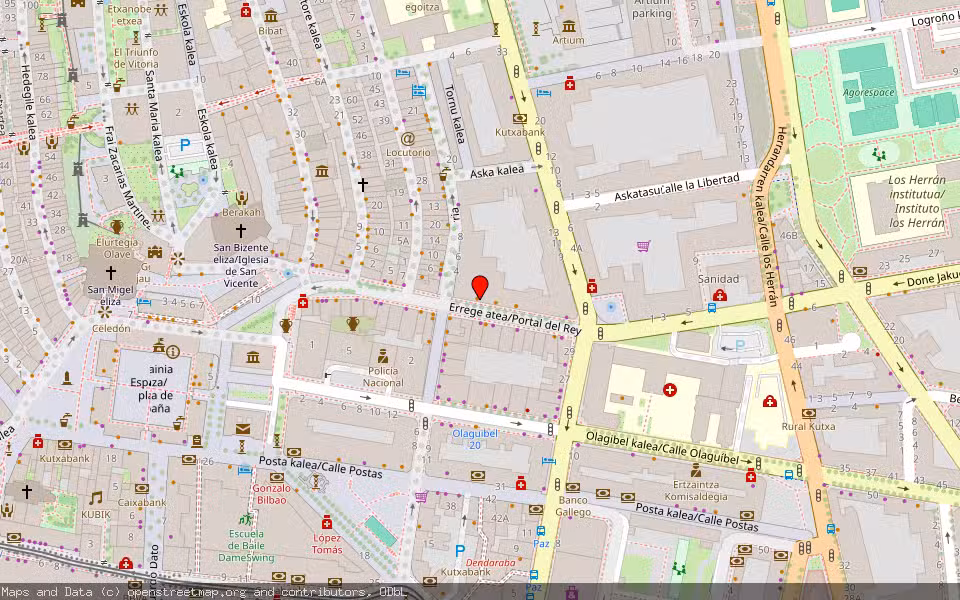The height and width of the screenshot is (600, 960).
Task: Click the Dendaraba label
Action: point(490,562)
